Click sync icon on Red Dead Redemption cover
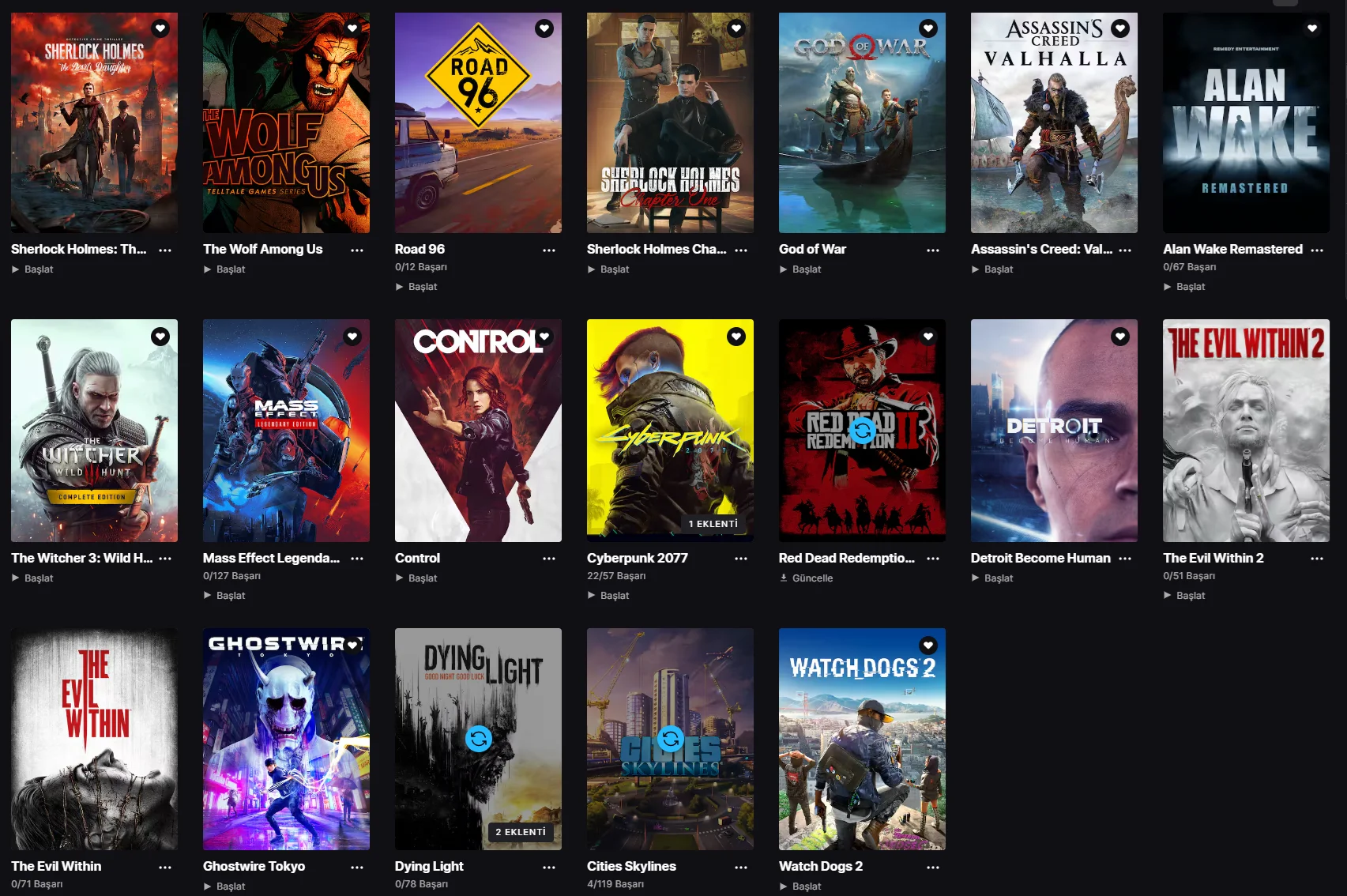1347x896 pixels. click(862, 430)
